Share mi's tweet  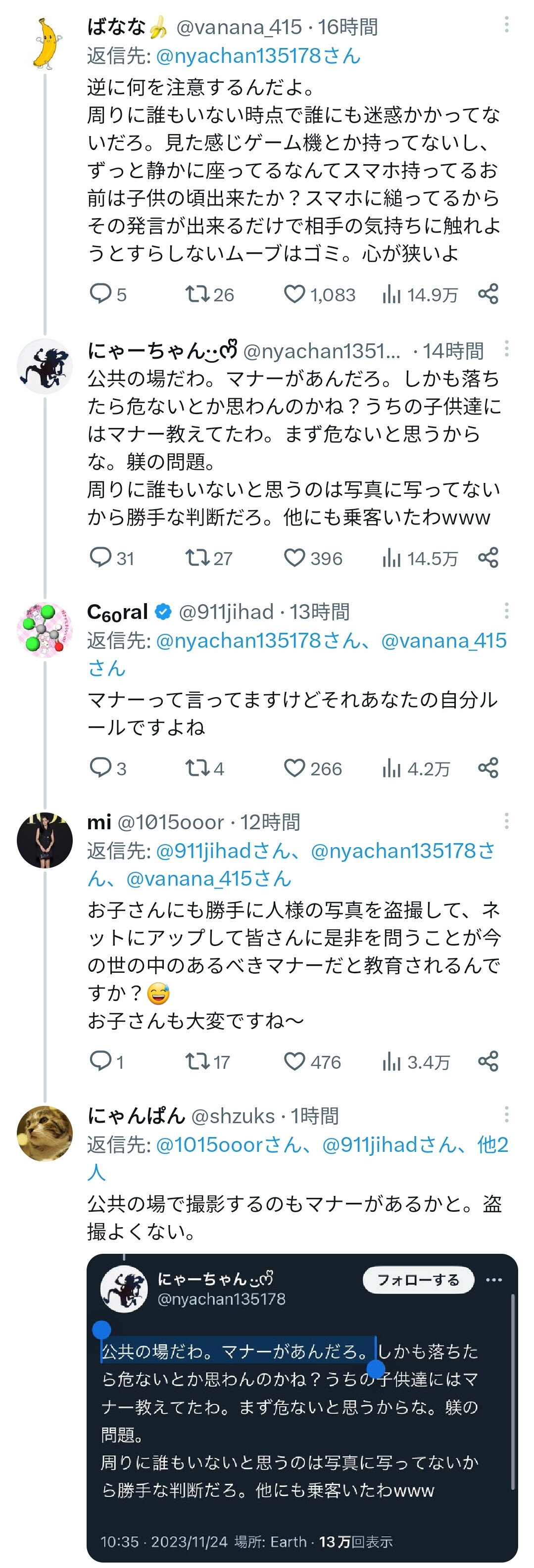[488, 1061]
